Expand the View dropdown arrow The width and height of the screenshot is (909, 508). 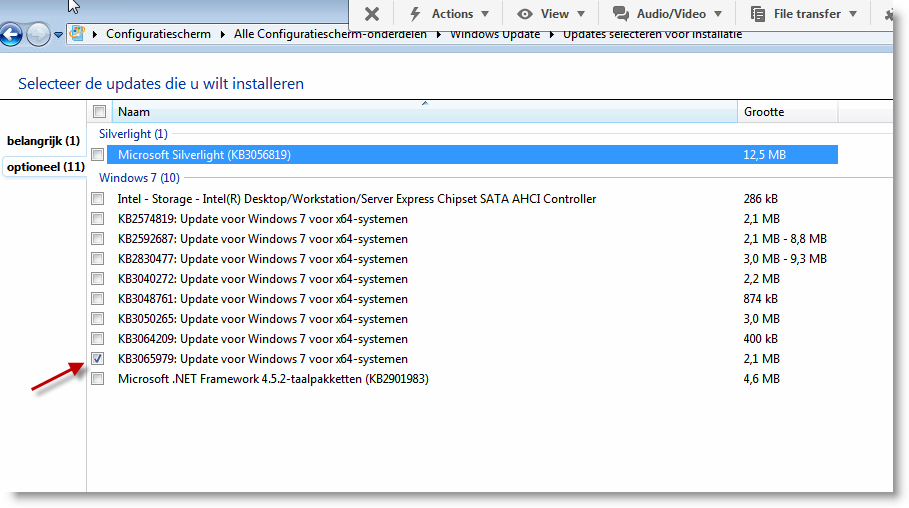point(581,14)
